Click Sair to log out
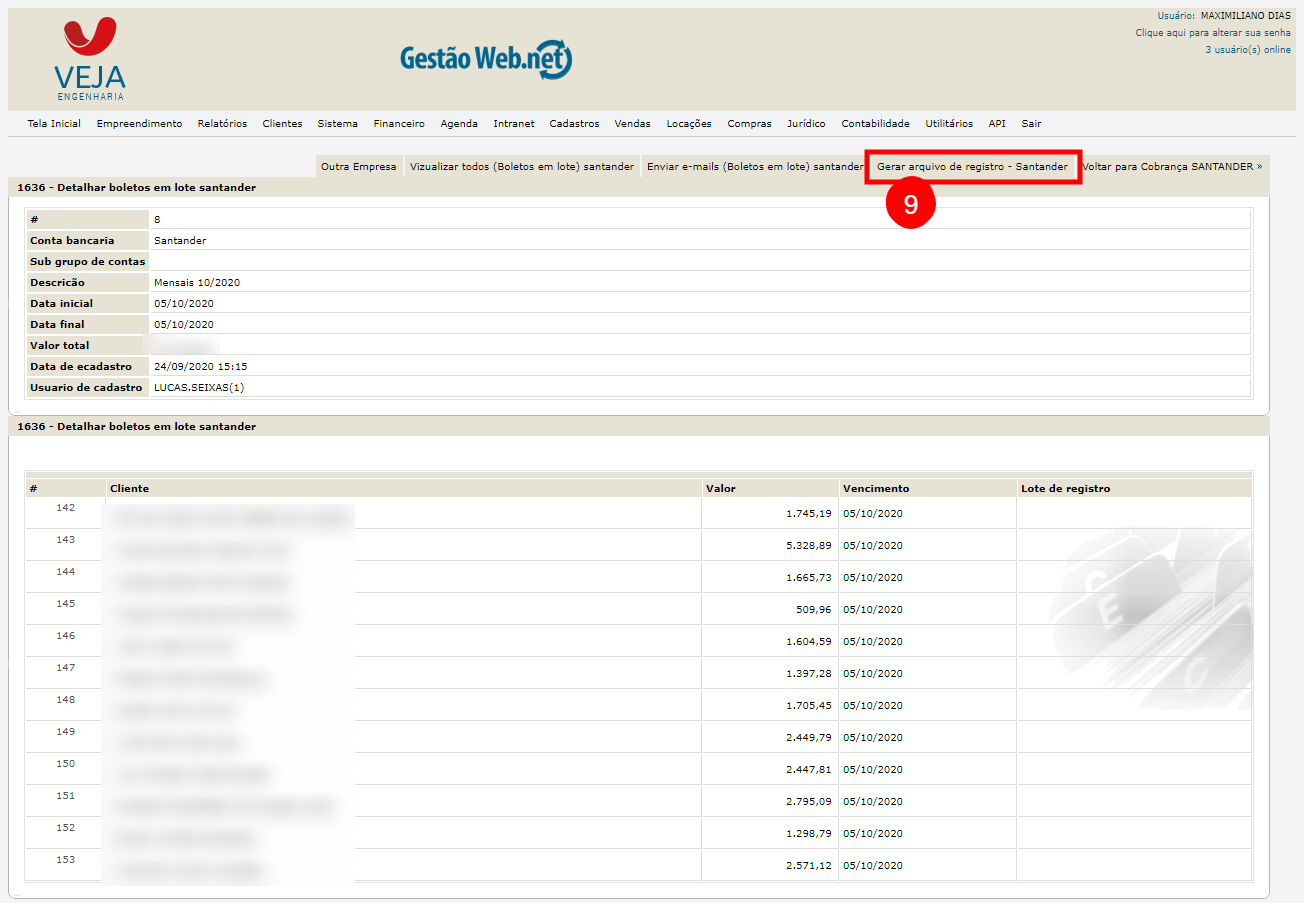Image resolution: width=1304 pixels, height=903 pixels. [1031, 124]
